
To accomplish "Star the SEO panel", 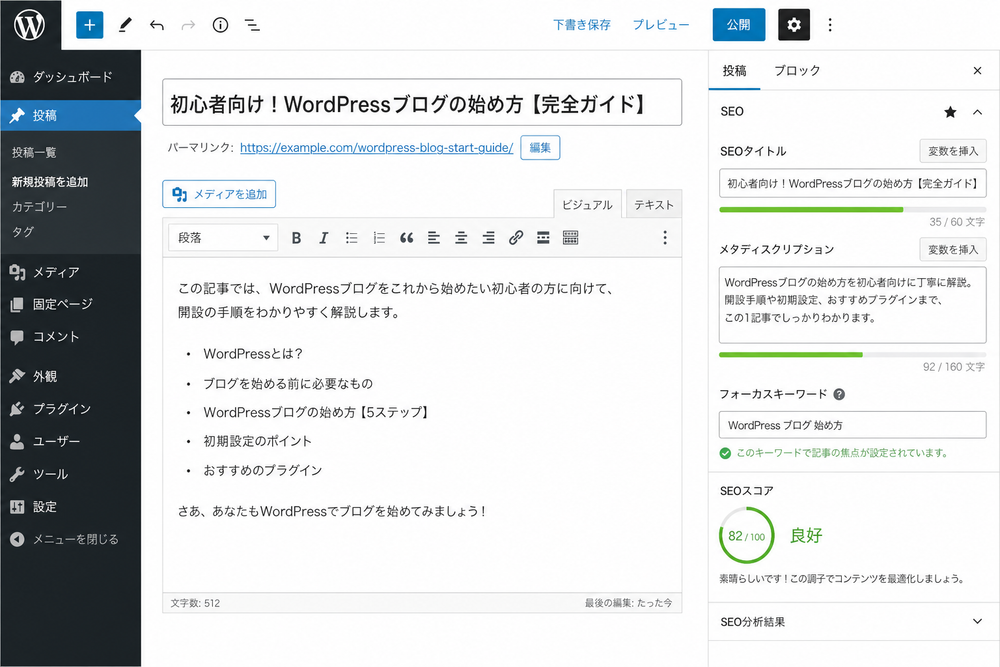I will click(950, 112).
